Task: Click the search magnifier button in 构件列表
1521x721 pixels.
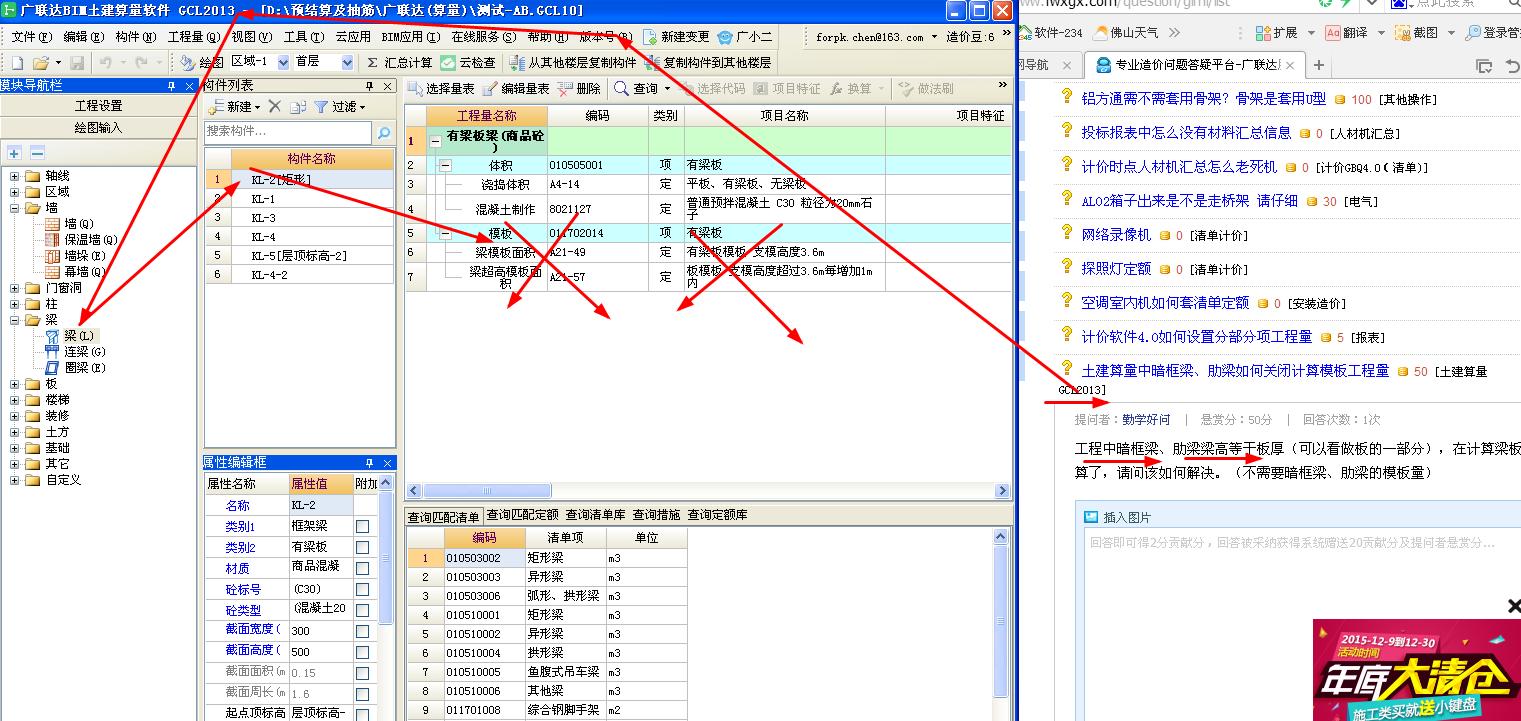Action: point(383,132)
